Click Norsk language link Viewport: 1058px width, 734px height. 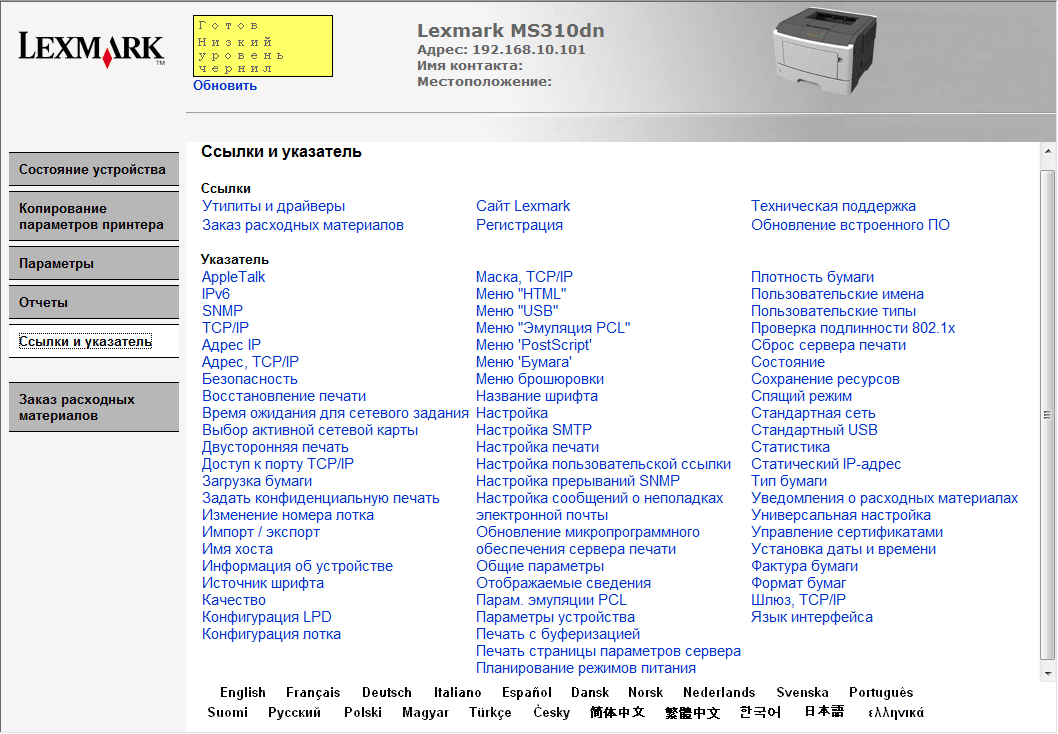click(646, 692)
